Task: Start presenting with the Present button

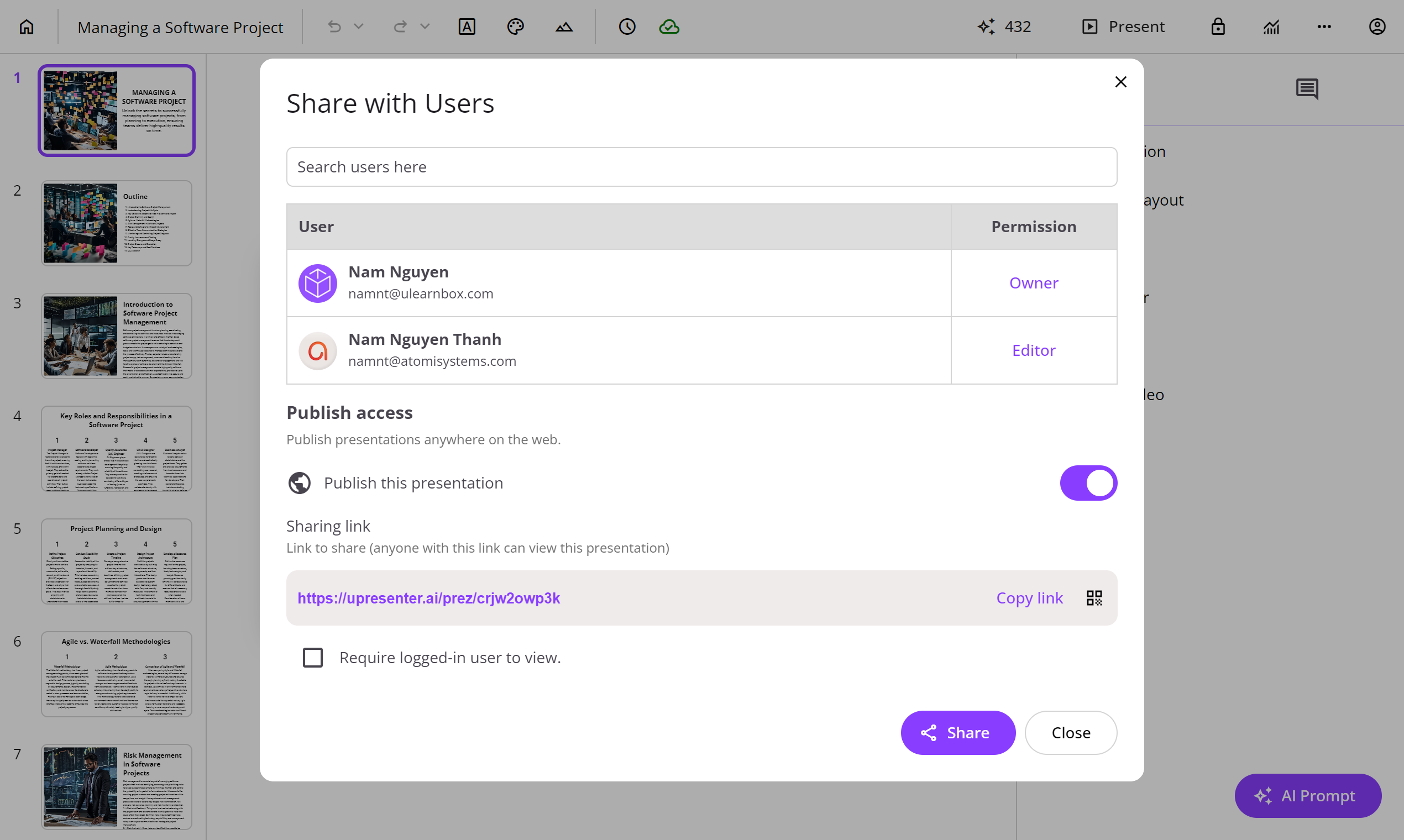Action: (x=1124, y=26)
